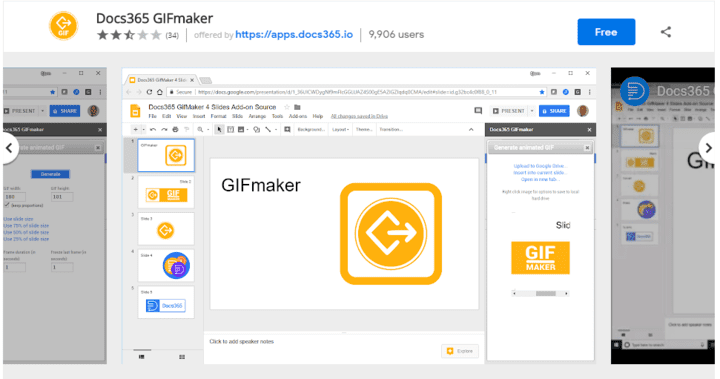Click the new slide plus icon
This screenshot has width=720, height=379.
135,130
